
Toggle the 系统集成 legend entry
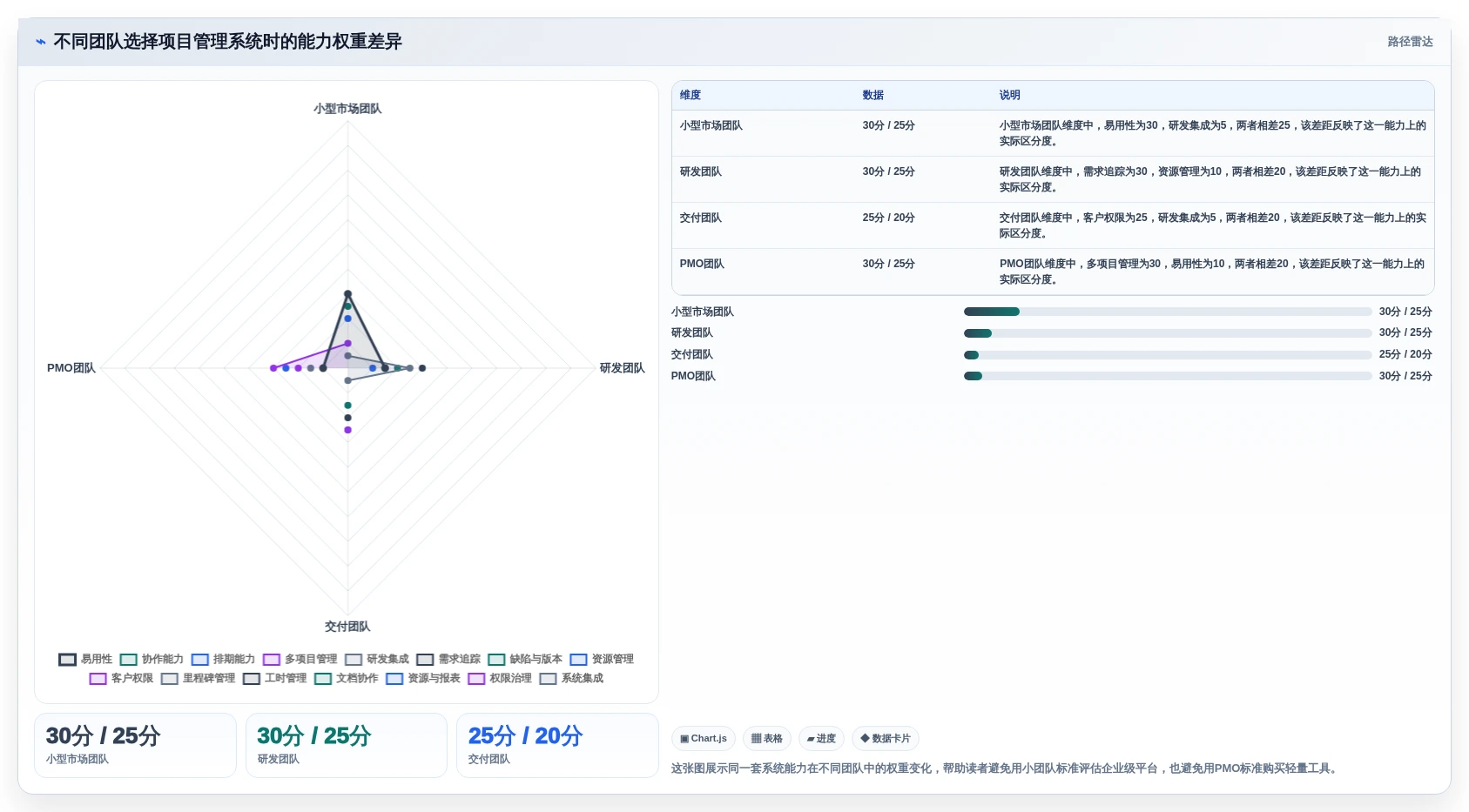(571, 678)
